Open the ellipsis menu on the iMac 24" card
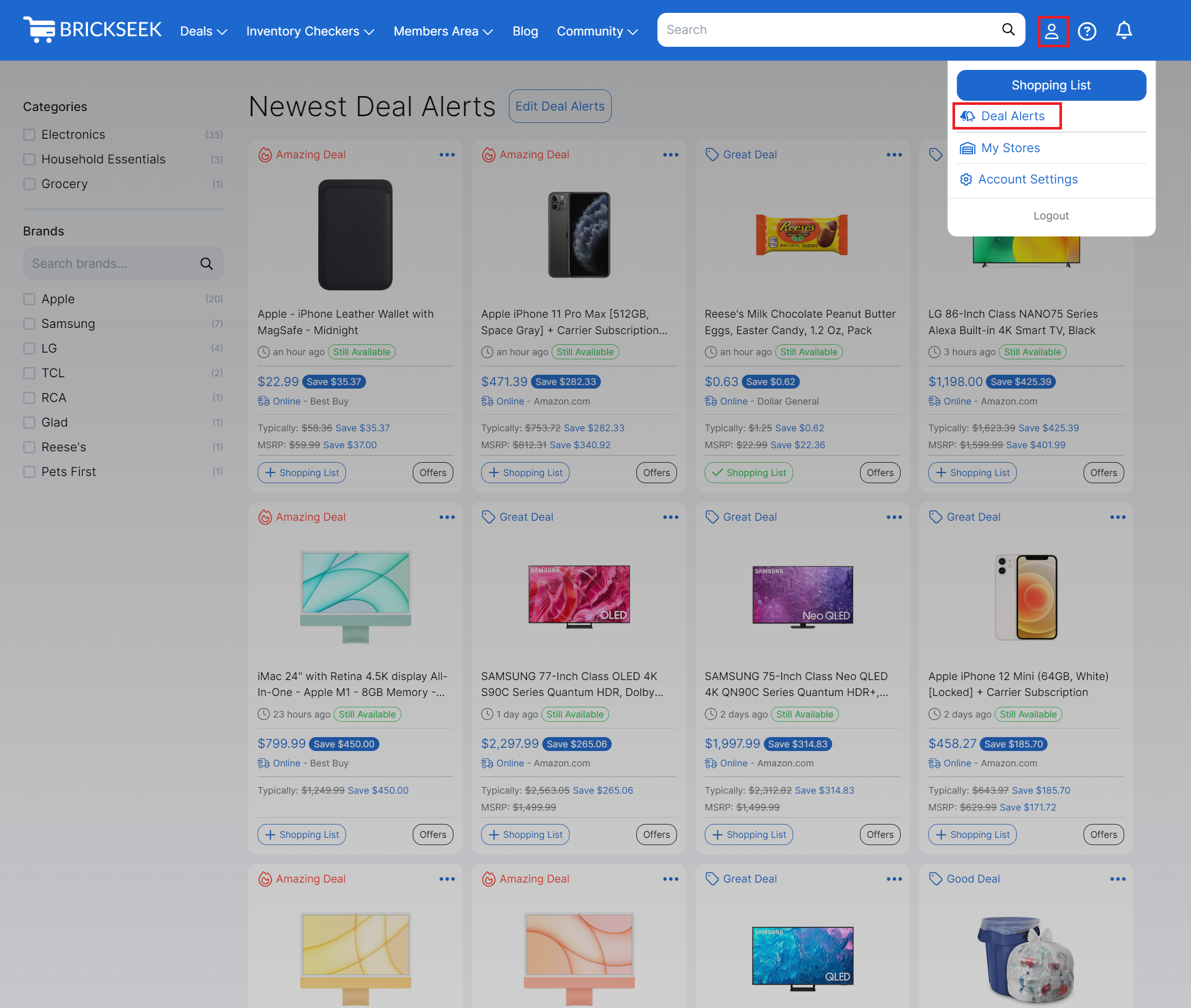This screenshot has height=1008, width=1191. pos(448,517)
